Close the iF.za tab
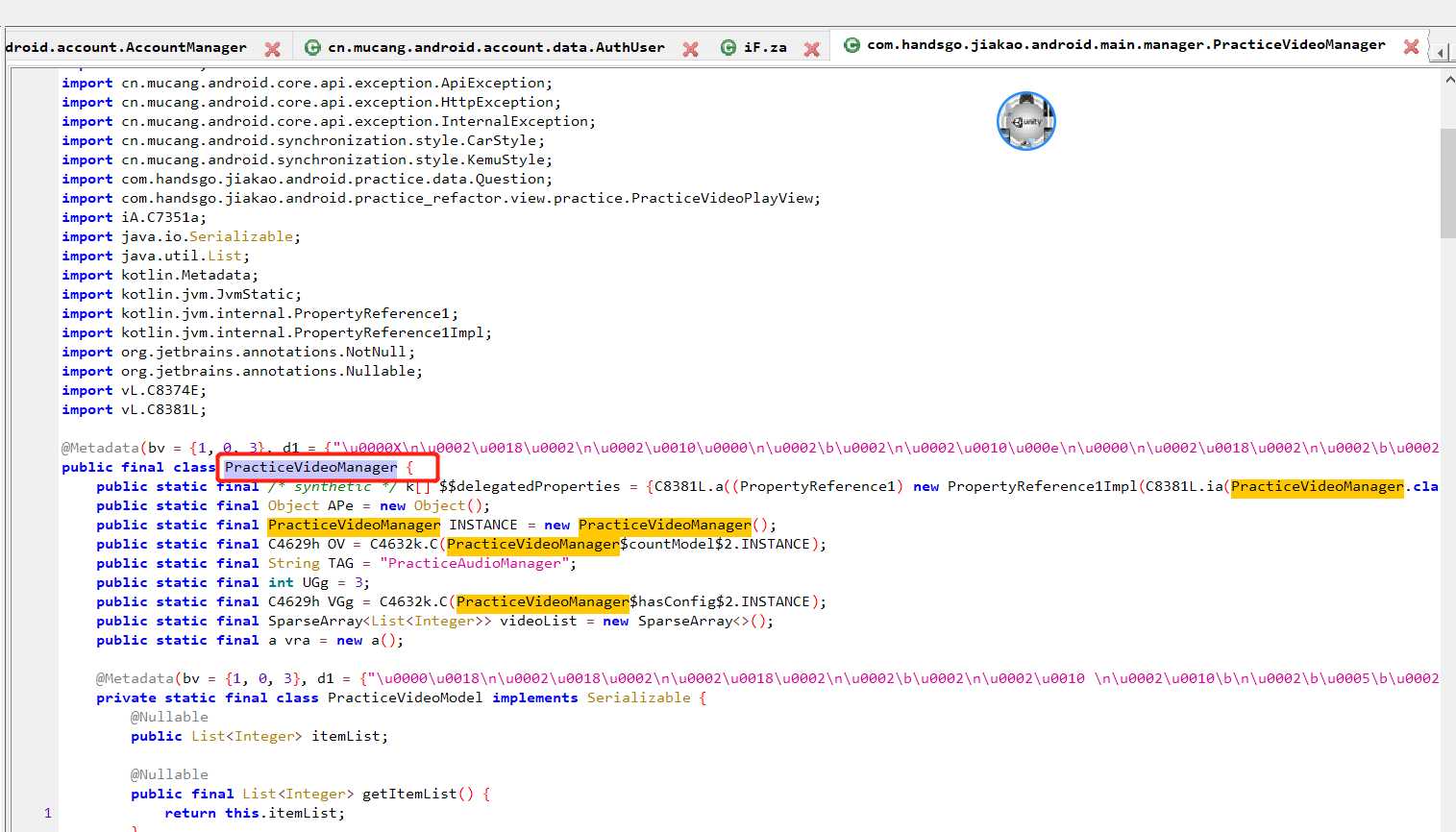The image size is (1456, 832). click(x=812, y=48)
